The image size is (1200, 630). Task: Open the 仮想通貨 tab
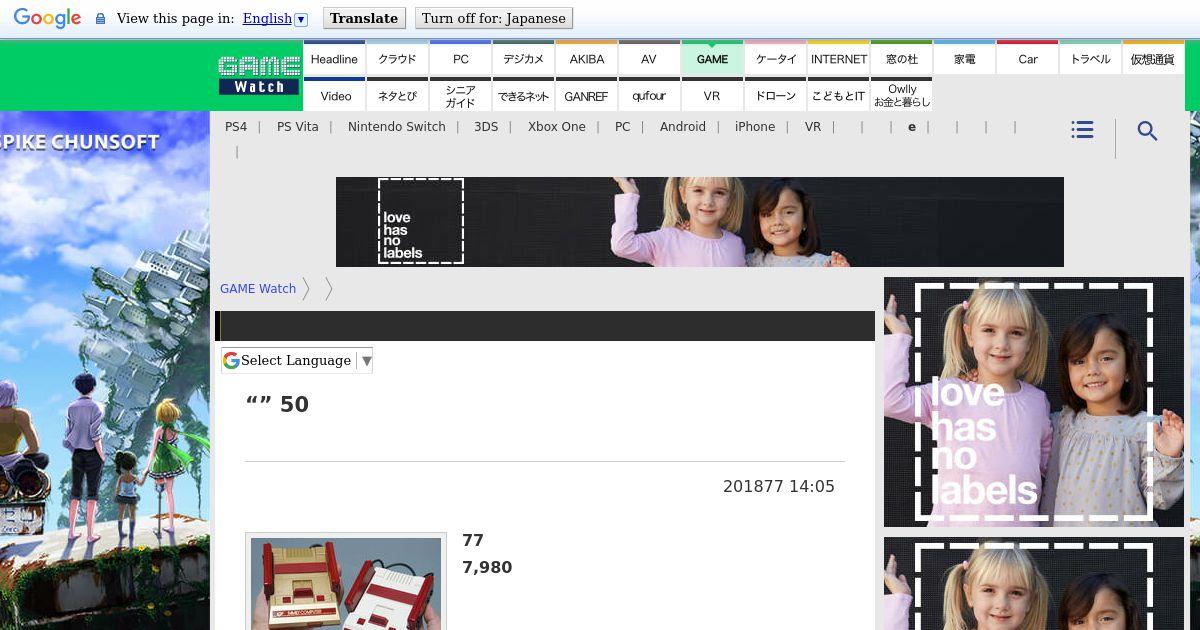click(1153, 58)
